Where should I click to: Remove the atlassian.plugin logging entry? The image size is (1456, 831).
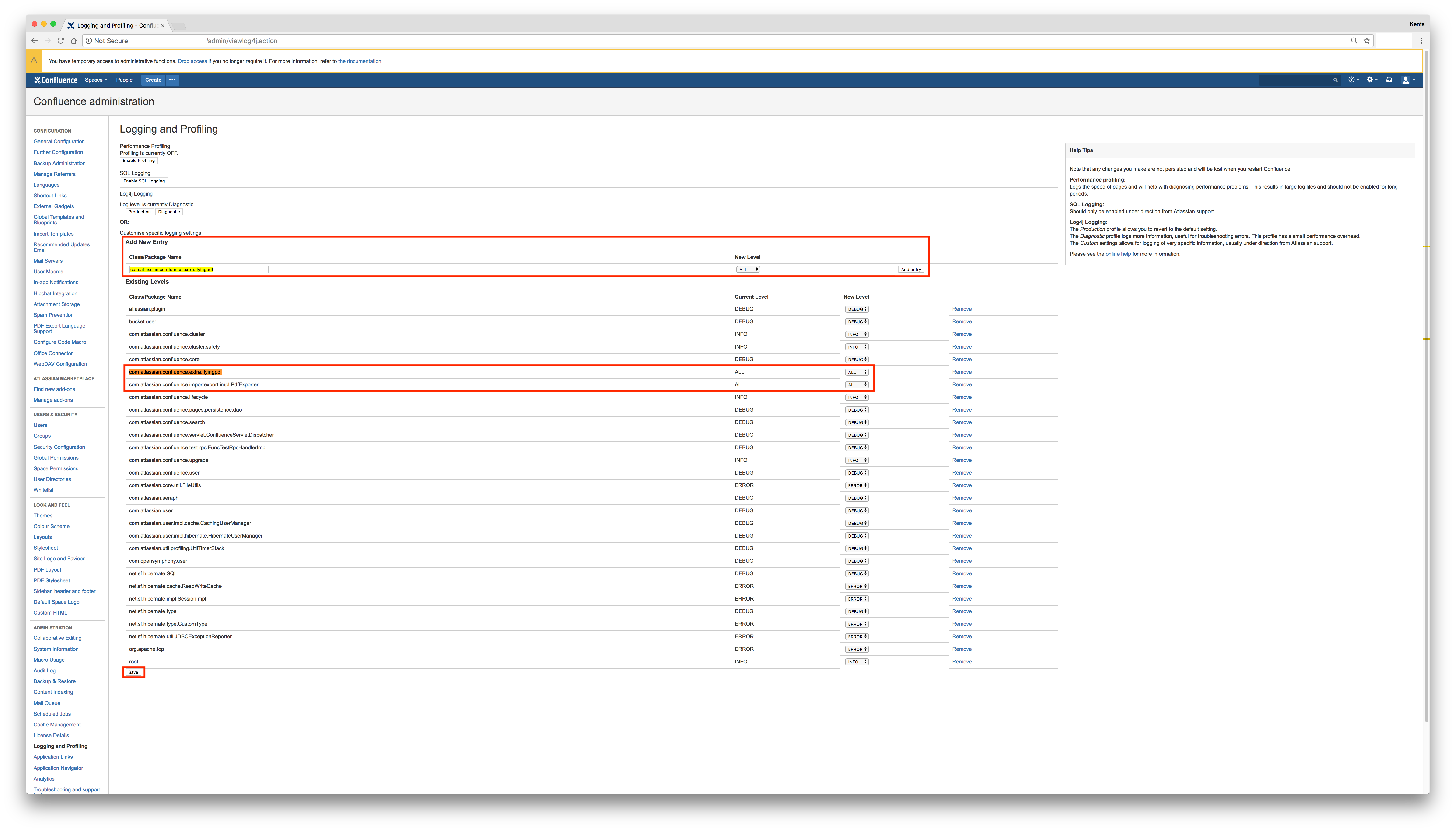pos(962,309)
